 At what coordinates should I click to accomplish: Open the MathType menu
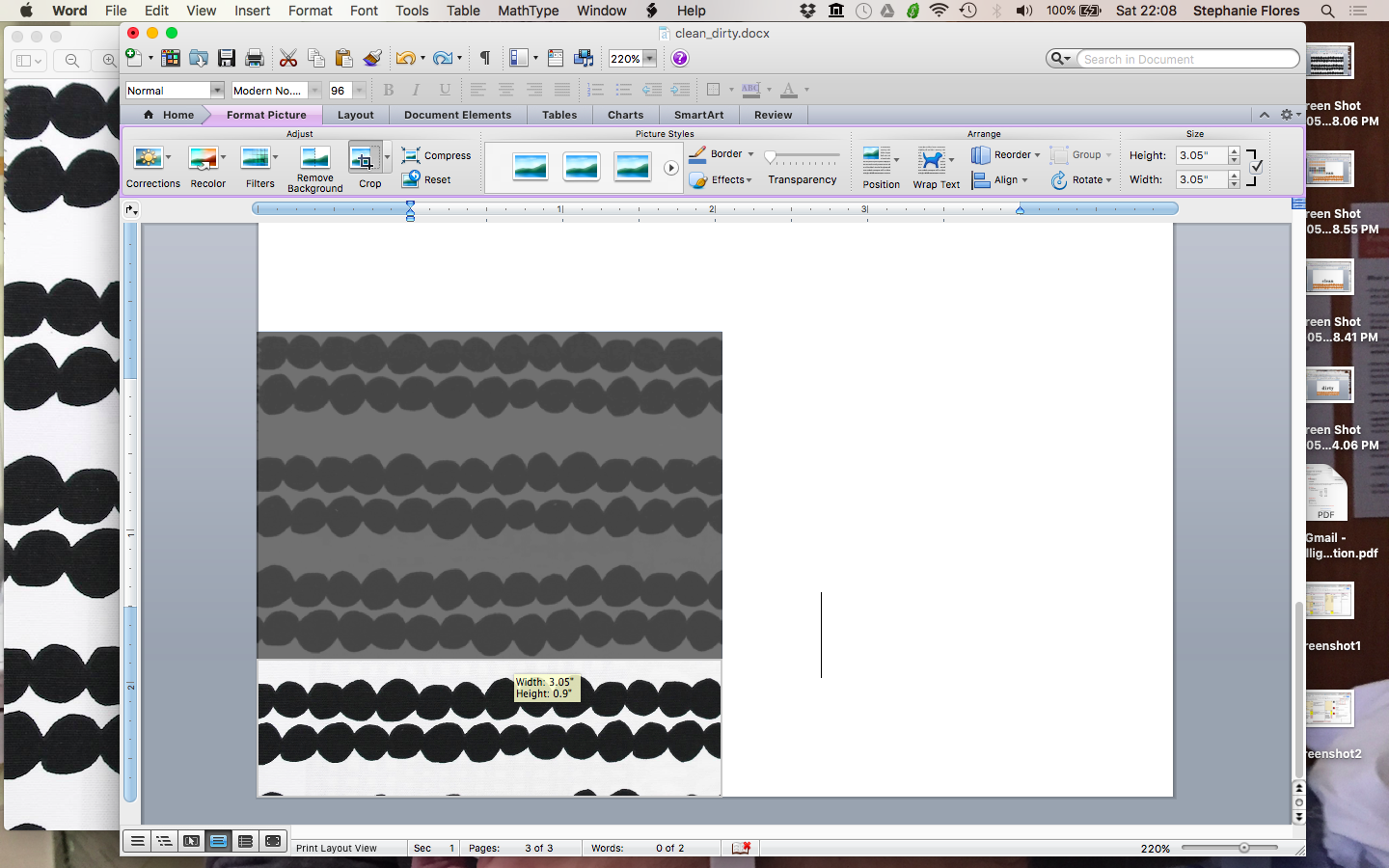(x=528, y=11)
